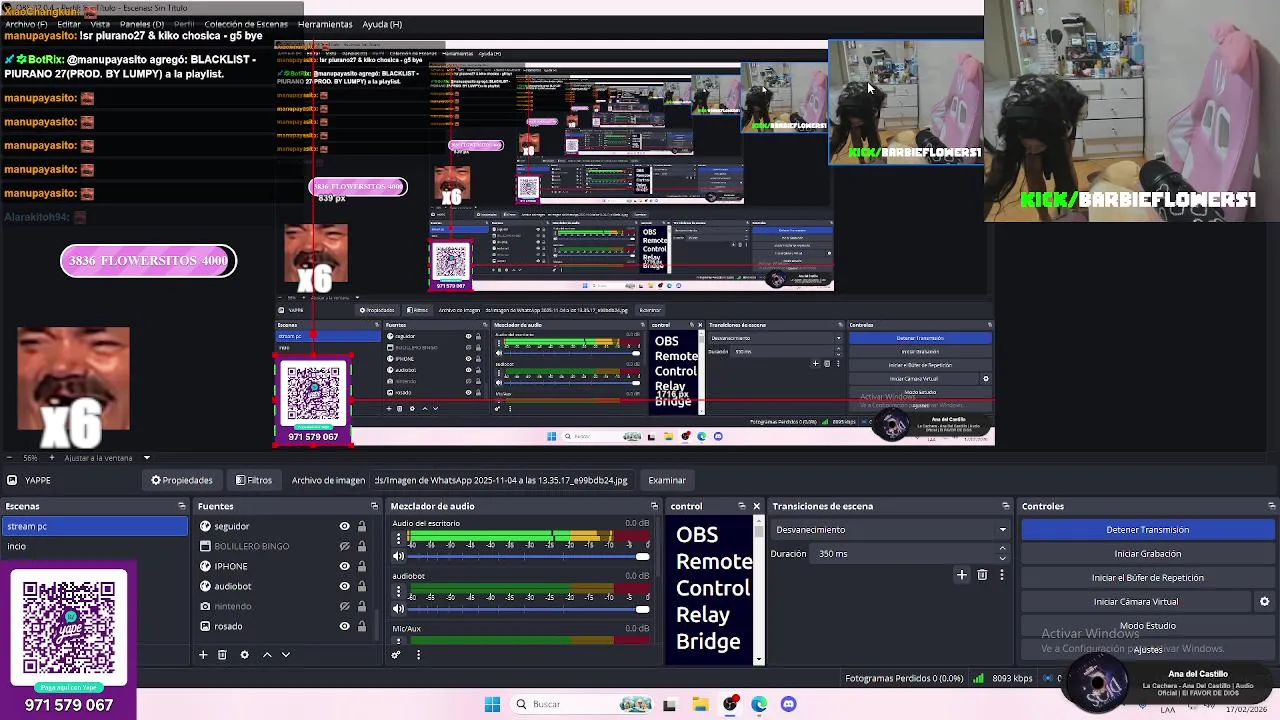Open the Desvanecimiento transition dropdown
The image size is (1280, 720).
click(x=890, y=530)
